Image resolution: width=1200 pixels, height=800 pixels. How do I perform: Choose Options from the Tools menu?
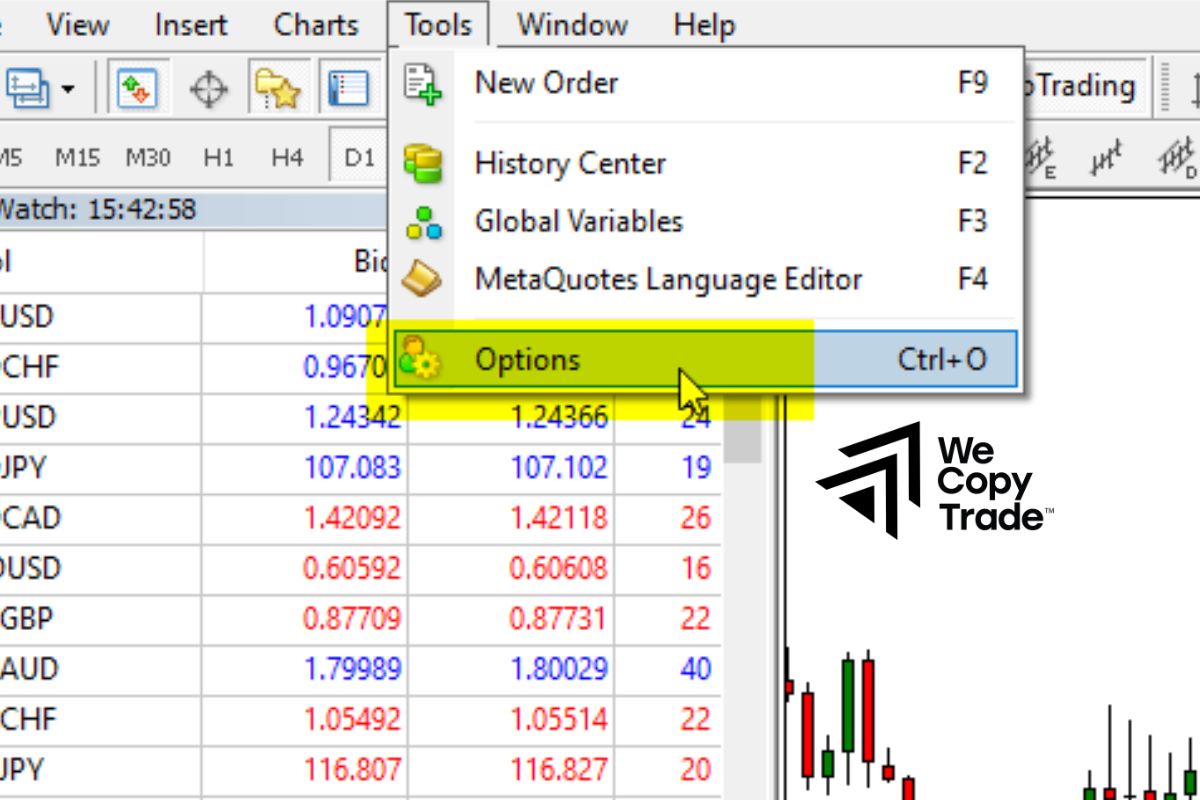pos(527,360)
